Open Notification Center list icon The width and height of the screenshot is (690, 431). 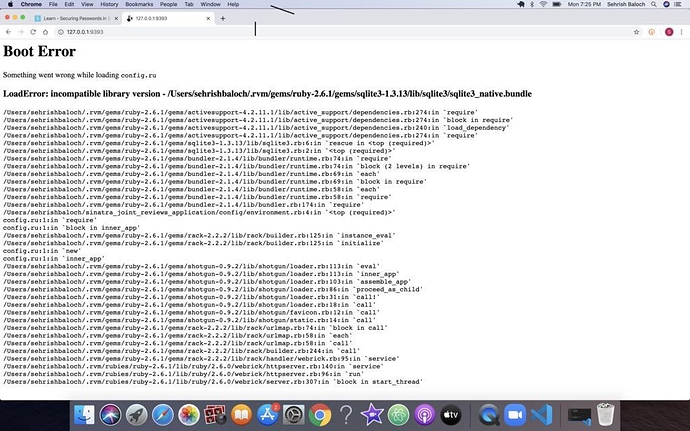tap(678, 4)
